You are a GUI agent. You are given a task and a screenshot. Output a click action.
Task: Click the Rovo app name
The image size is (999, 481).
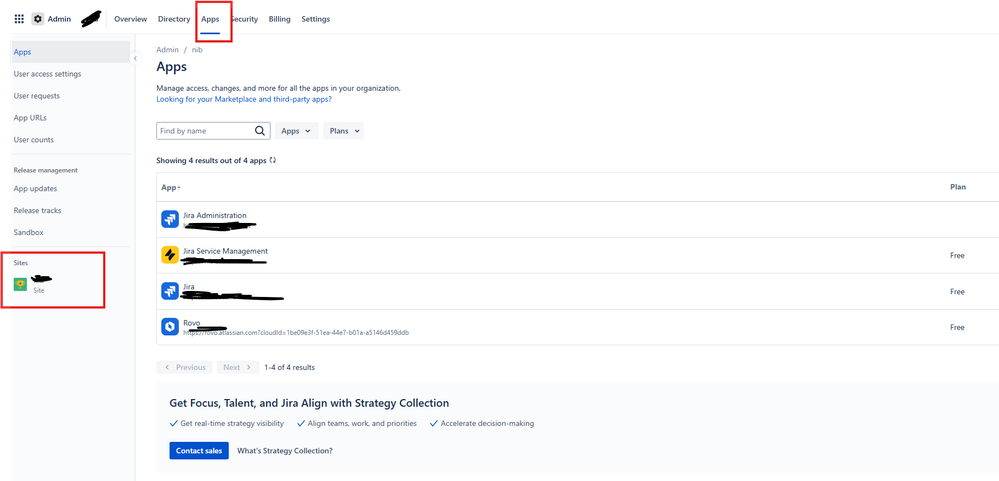click(192, 323)
